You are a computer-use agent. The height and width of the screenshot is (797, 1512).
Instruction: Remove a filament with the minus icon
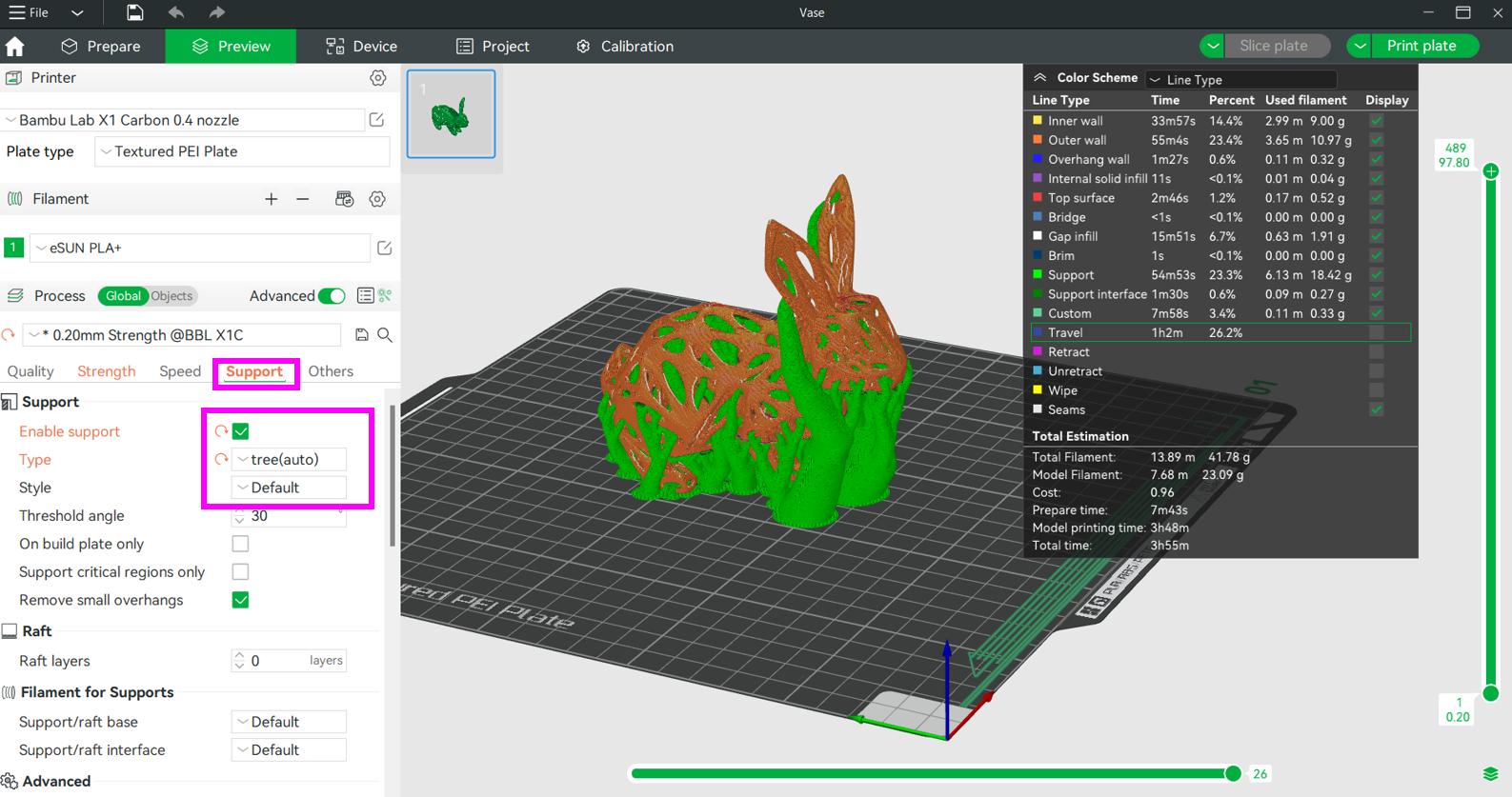coord(303,199)
